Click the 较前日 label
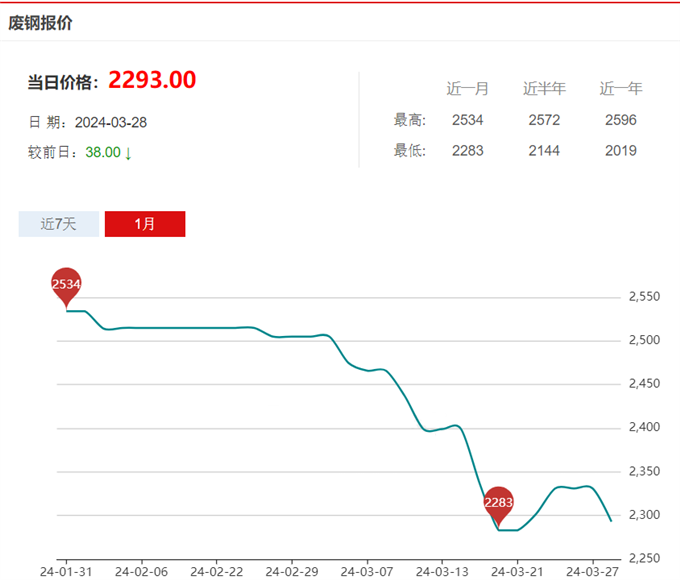The image size is (680, 580). [x=53, y=152]
